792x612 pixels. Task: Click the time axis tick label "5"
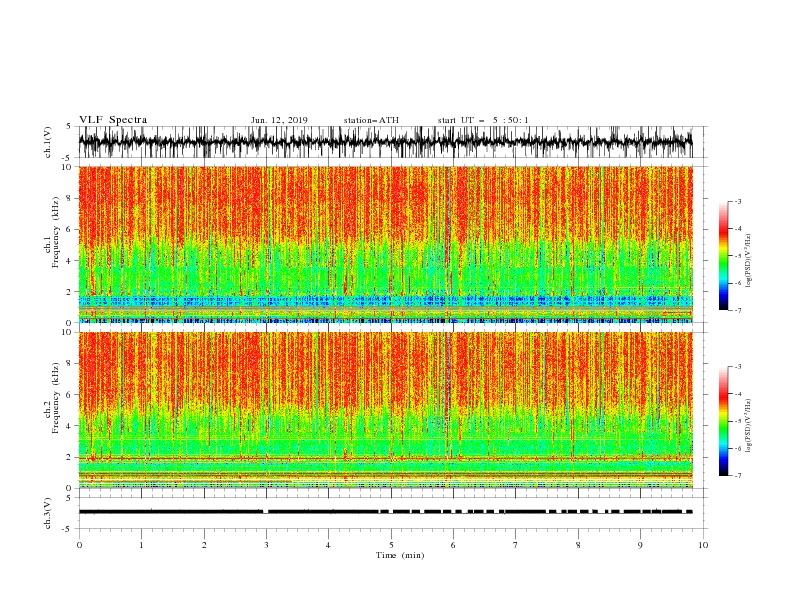tap(391, 545)
